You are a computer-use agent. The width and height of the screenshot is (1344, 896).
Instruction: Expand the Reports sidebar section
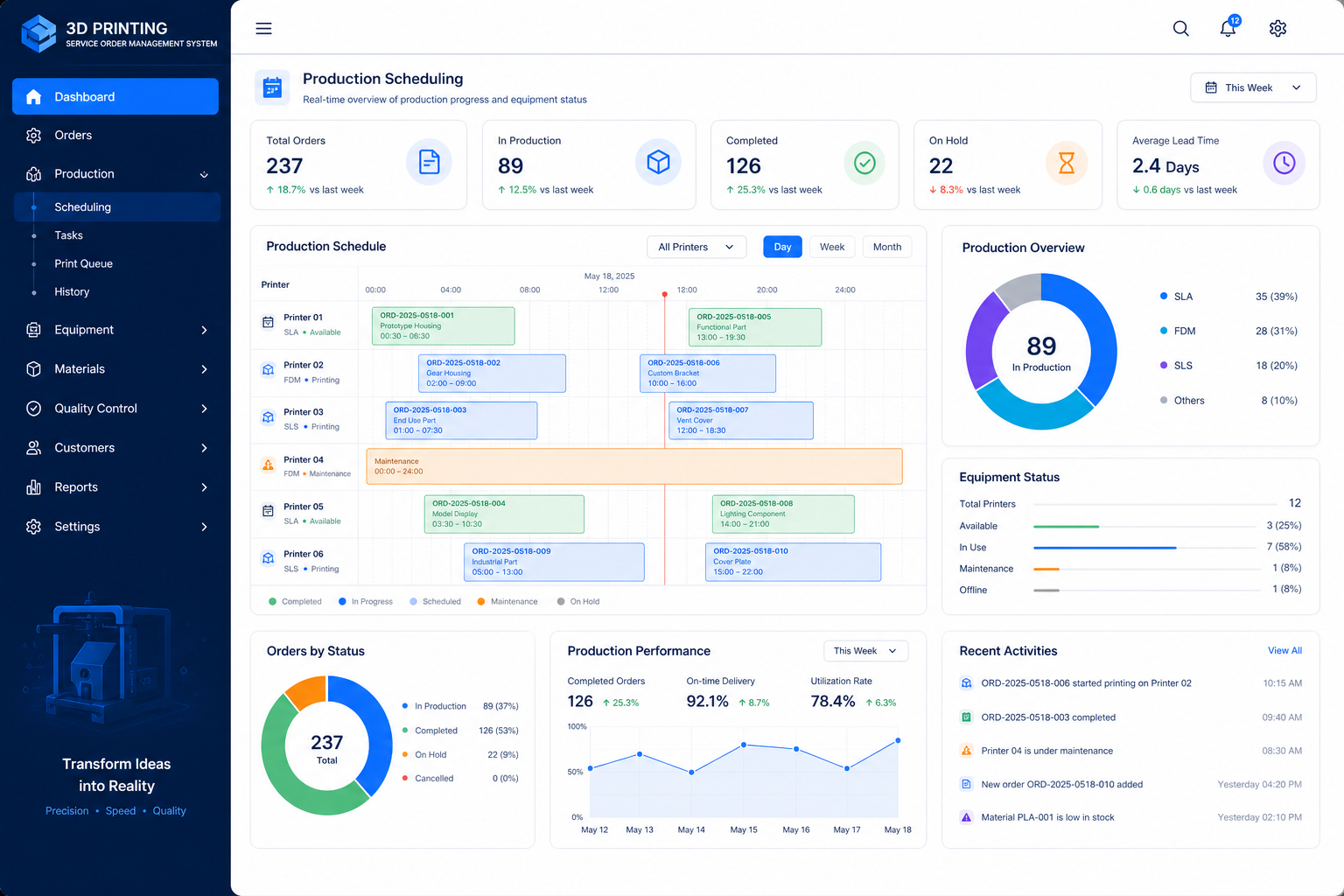click(204, 487)
